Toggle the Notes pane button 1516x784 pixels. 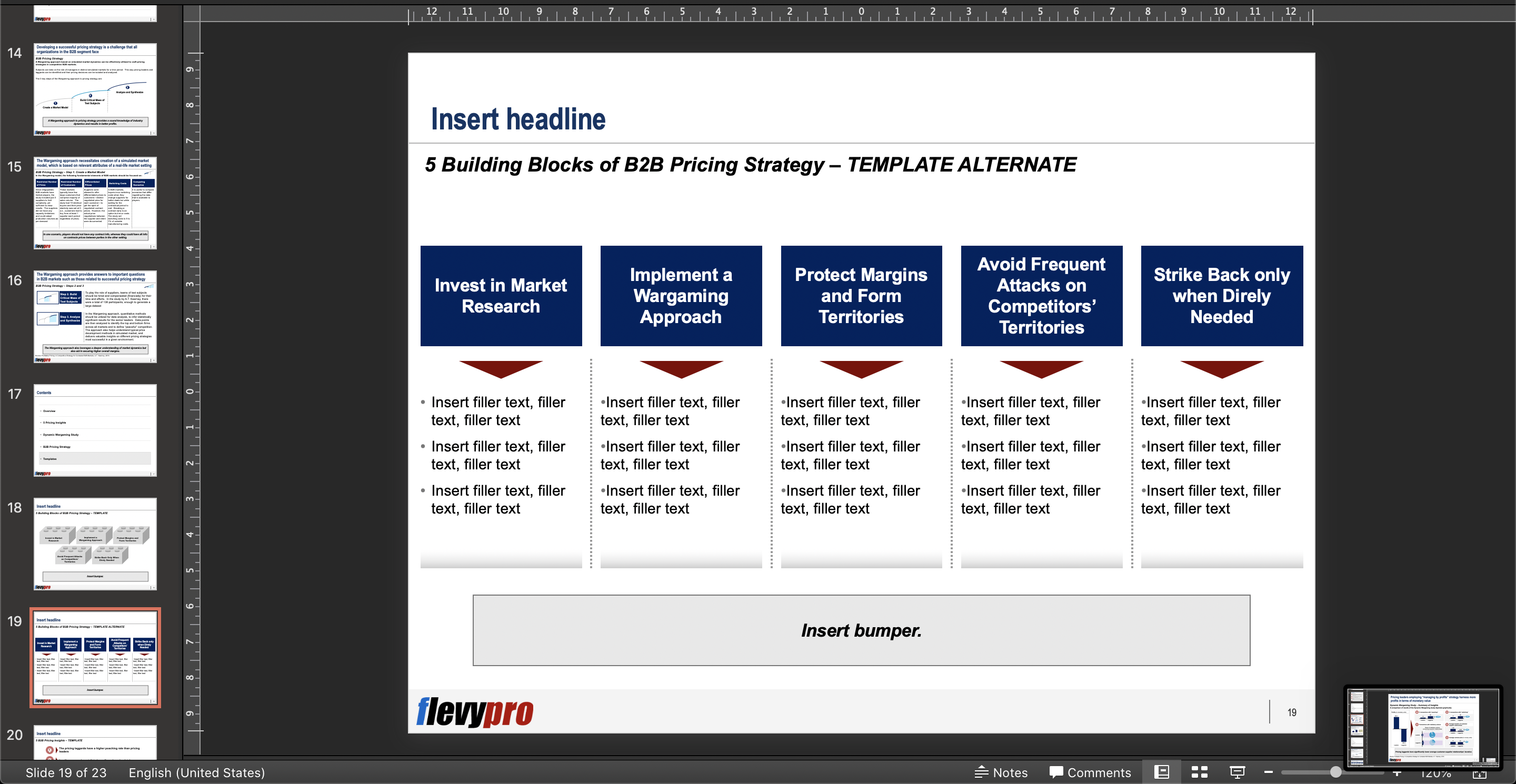point(1001,772)
